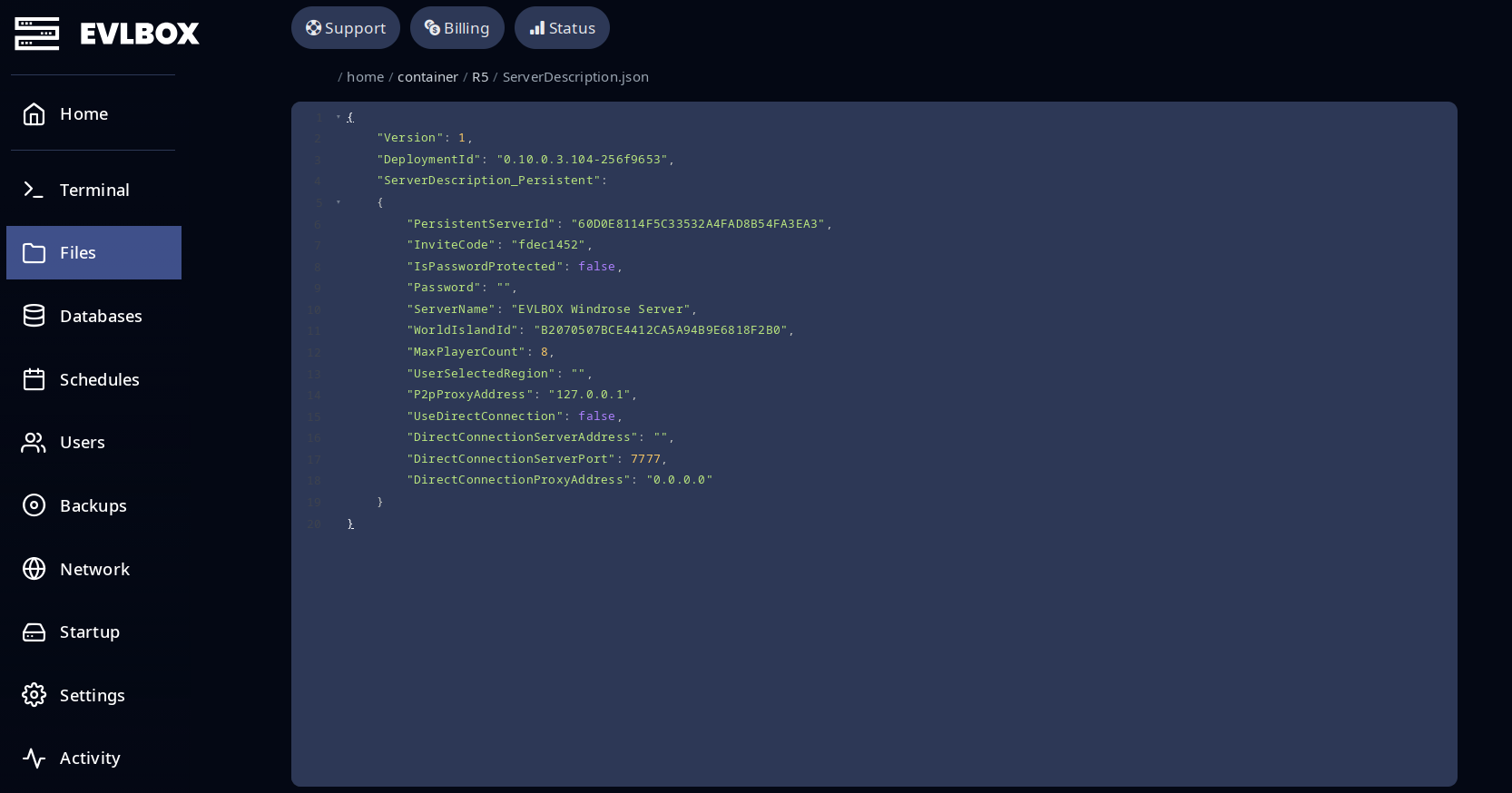Click the "P2pProxyAddress" value 127.0.0.1
Viewport: 1512px width, 793px height.
[x=590, y=395]
